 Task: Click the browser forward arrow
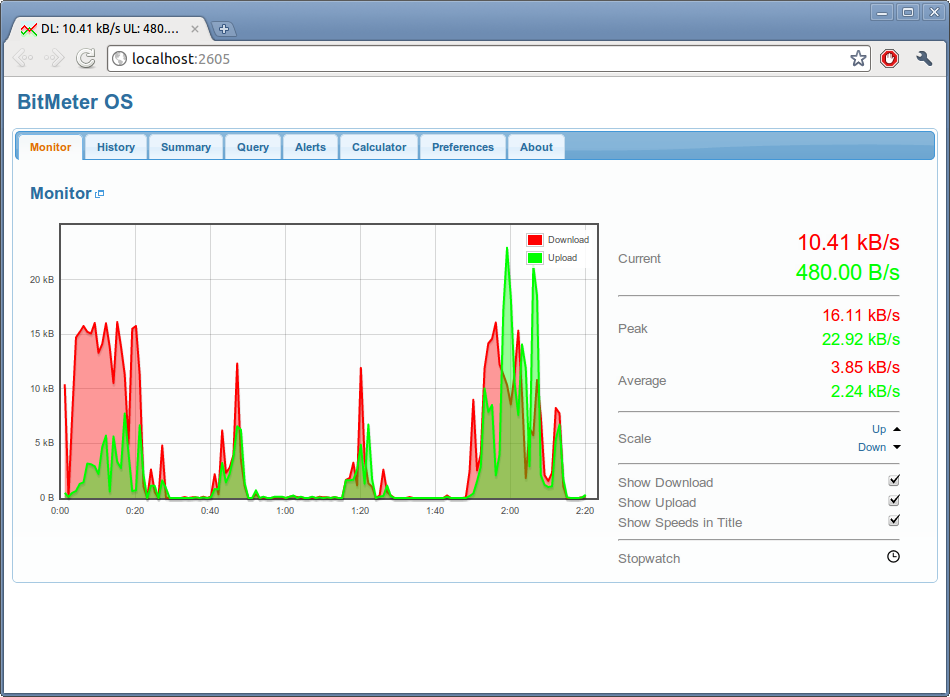click(54, 58)
